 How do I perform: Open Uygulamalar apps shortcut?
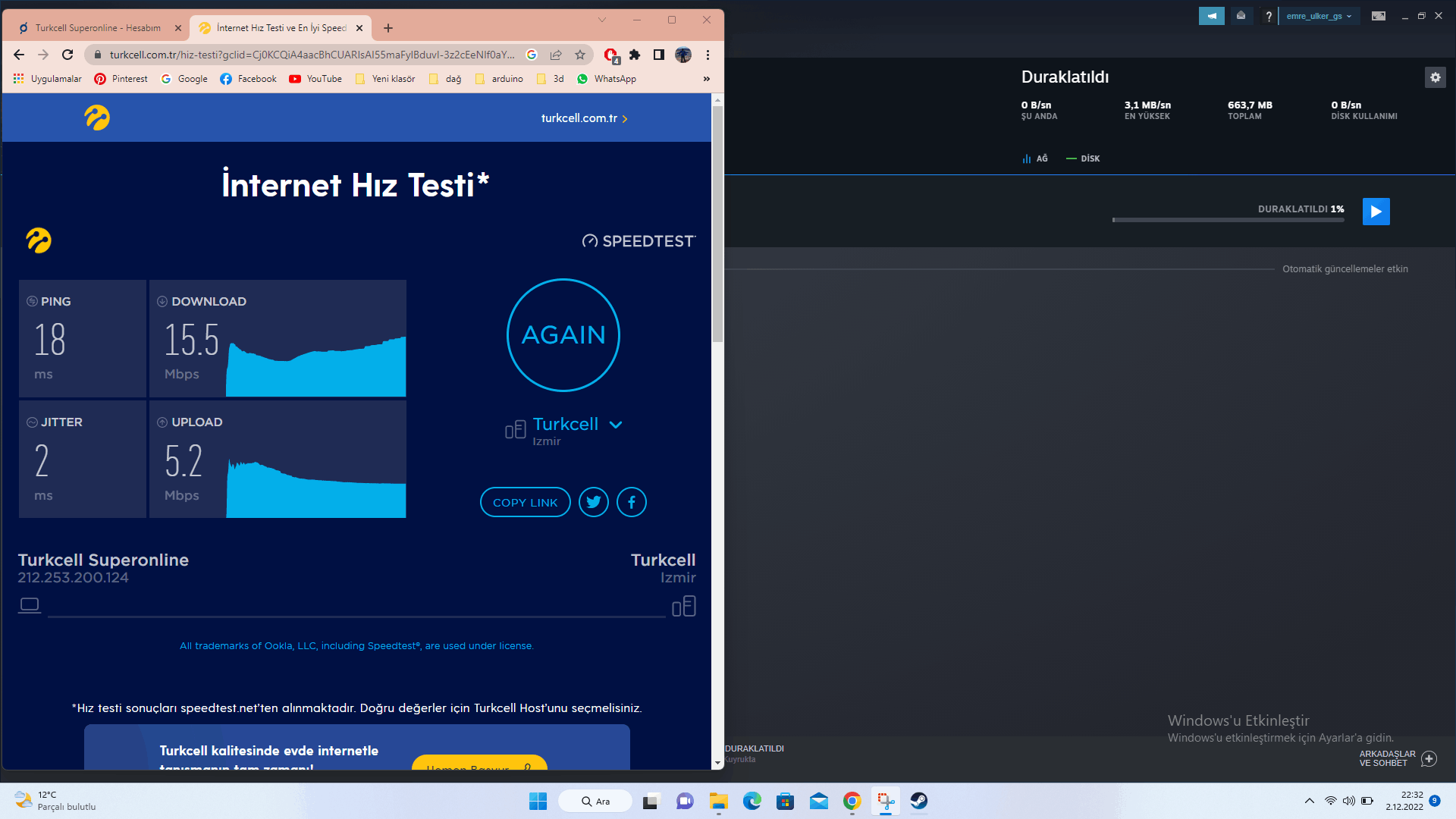tap(47, 79)
